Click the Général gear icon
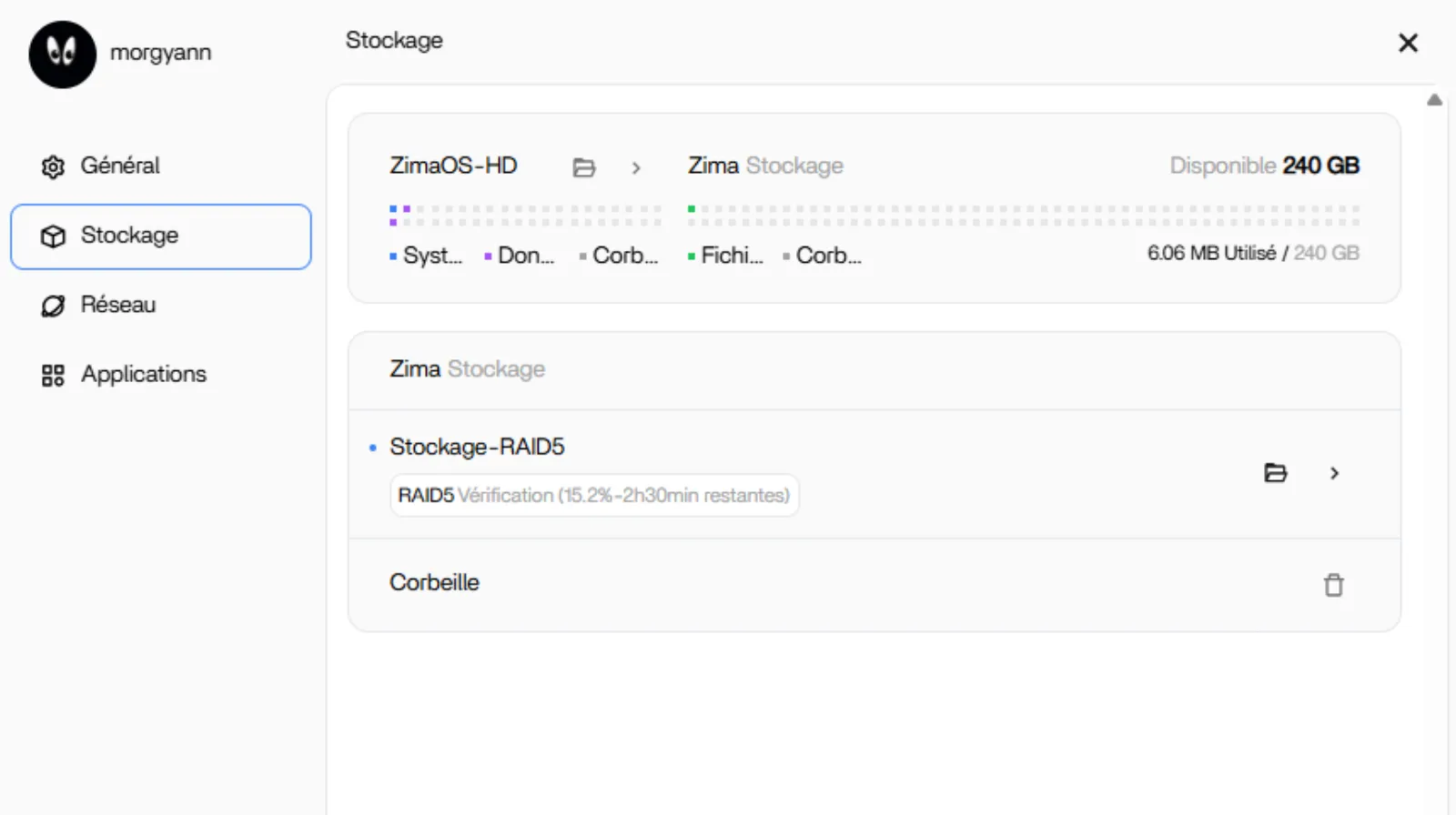The width and height of the screenshot is (1456, 815). pos(53,167)
